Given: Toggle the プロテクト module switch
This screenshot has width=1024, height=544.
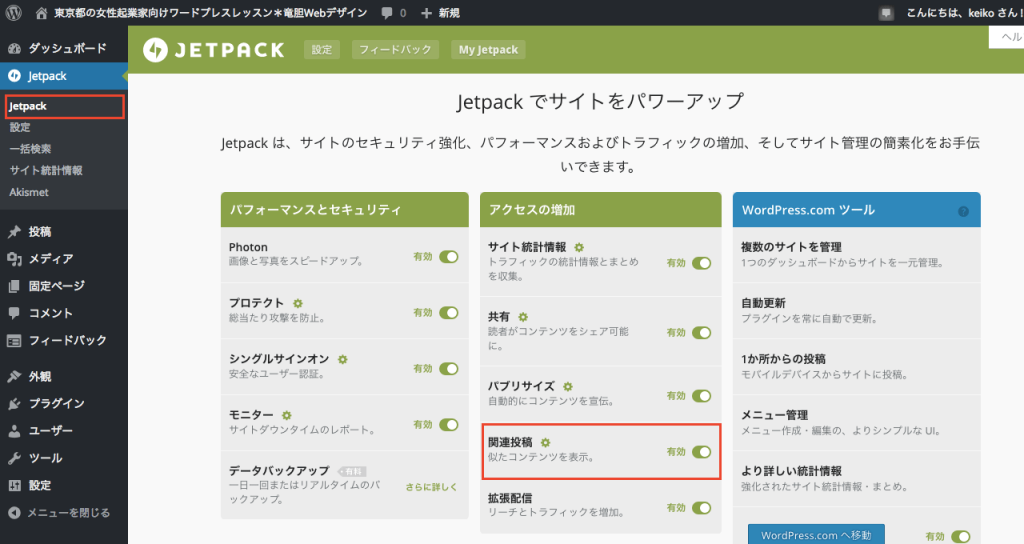Looking at the screenshot, I should click(x=449, y=313).
